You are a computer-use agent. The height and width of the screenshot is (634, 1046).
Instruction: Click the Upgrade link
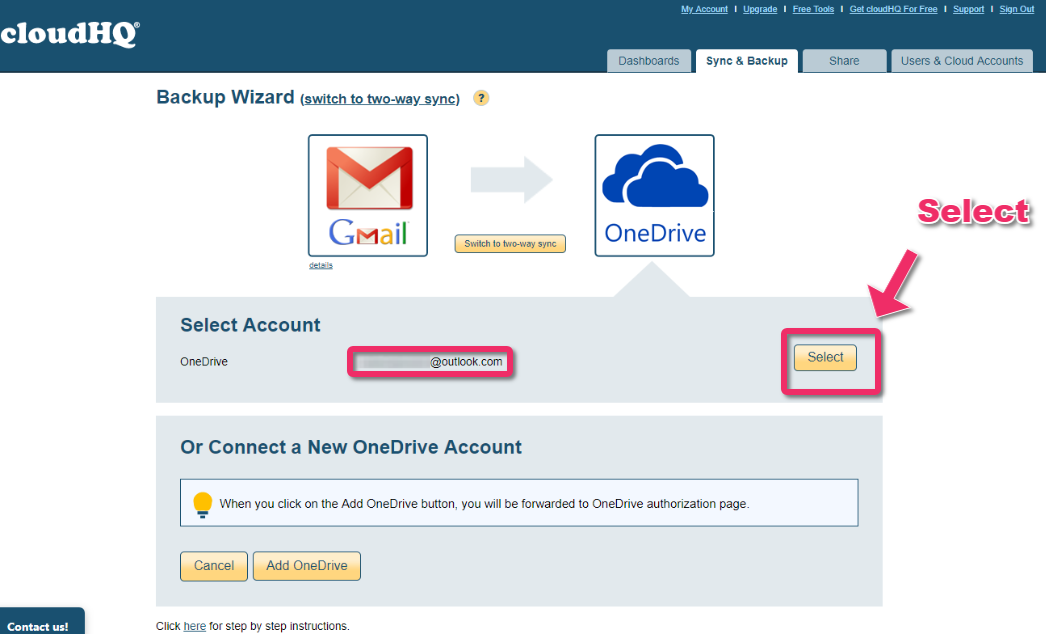point(760,9)
